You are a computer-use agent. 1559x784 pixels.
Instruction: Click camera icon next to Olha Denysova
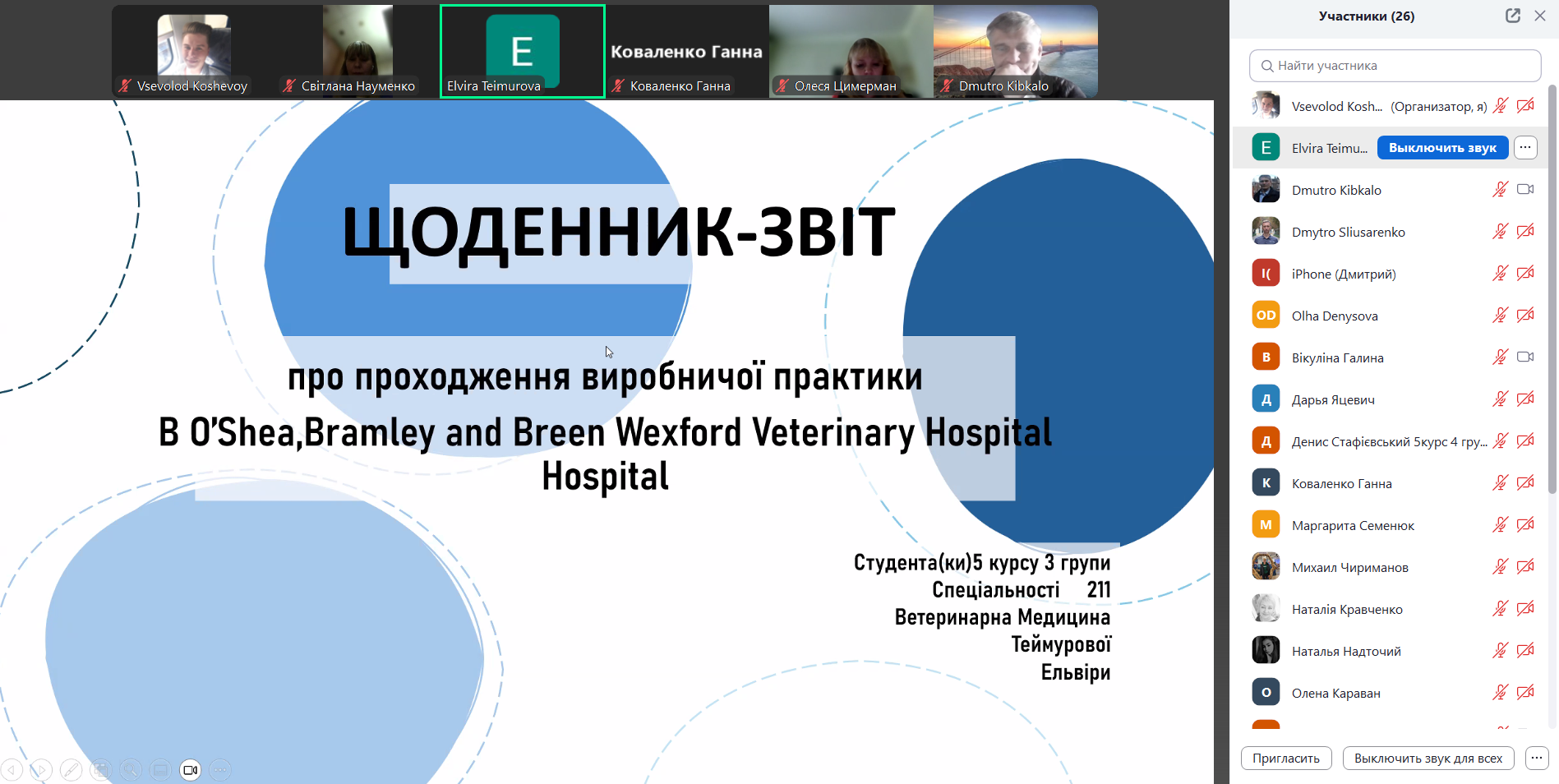pyautogui.click(x=1525, y=316)
